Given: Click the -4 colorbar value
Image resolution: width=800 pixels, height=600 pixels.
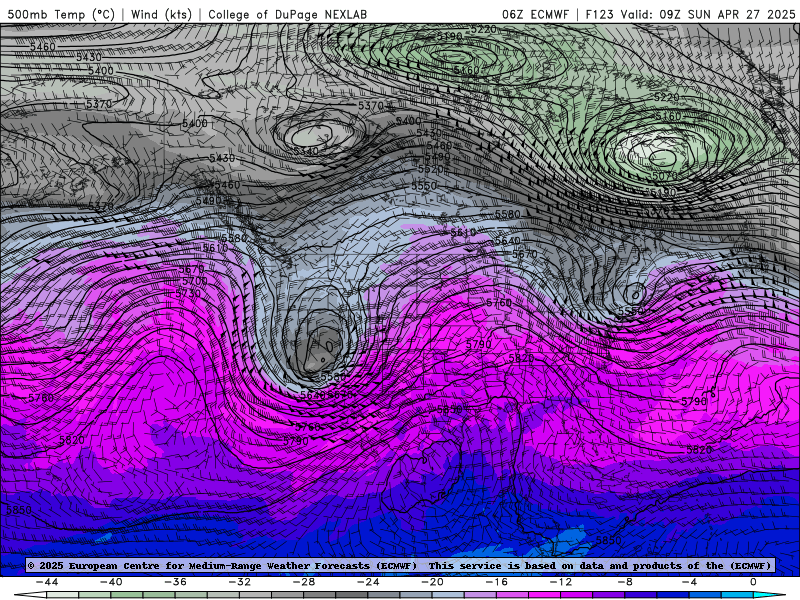Looking at the screenshot, I should pos(689,582).
